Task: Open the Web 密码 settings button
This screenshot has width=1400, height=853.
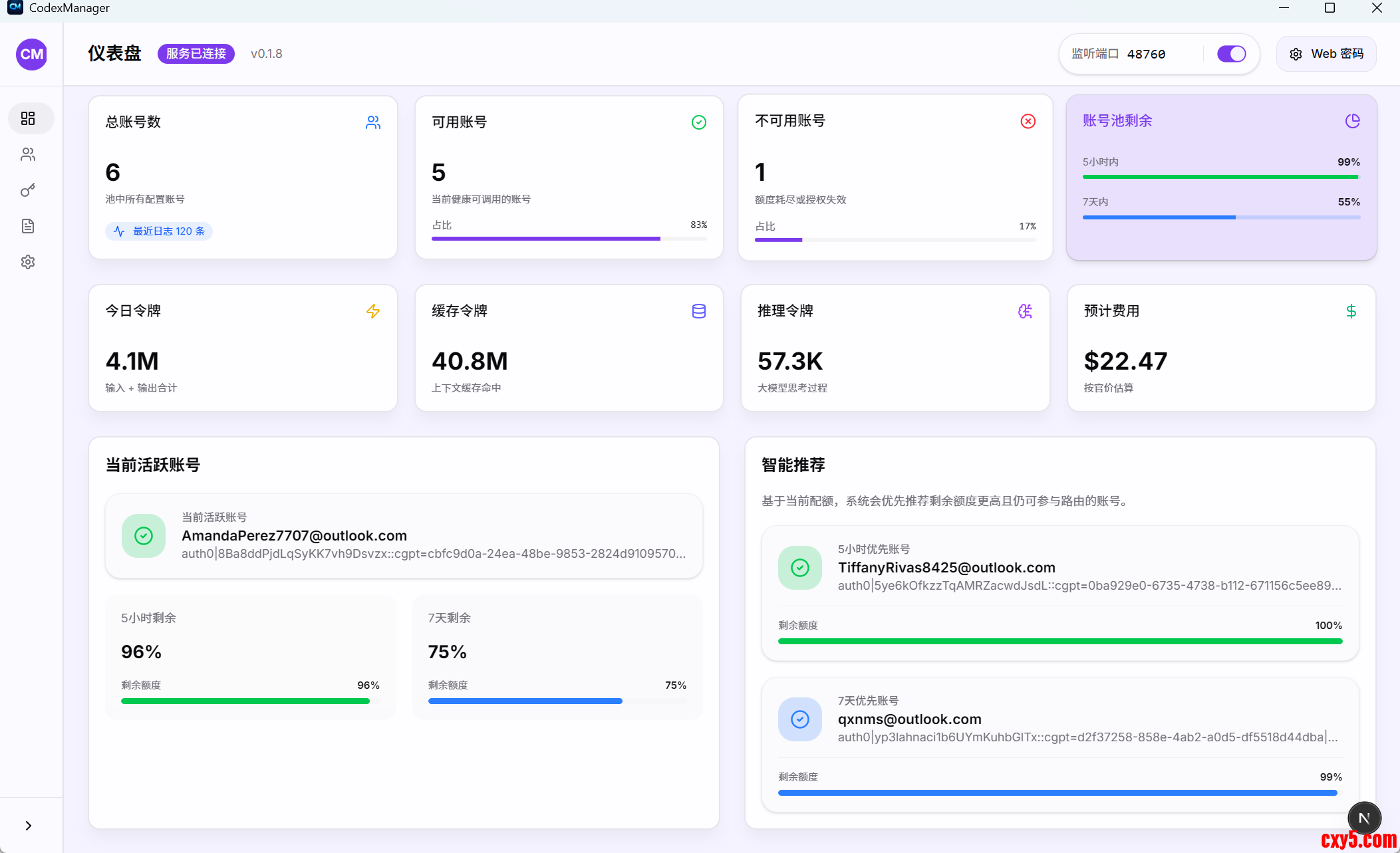Action: coord(1326,54)
